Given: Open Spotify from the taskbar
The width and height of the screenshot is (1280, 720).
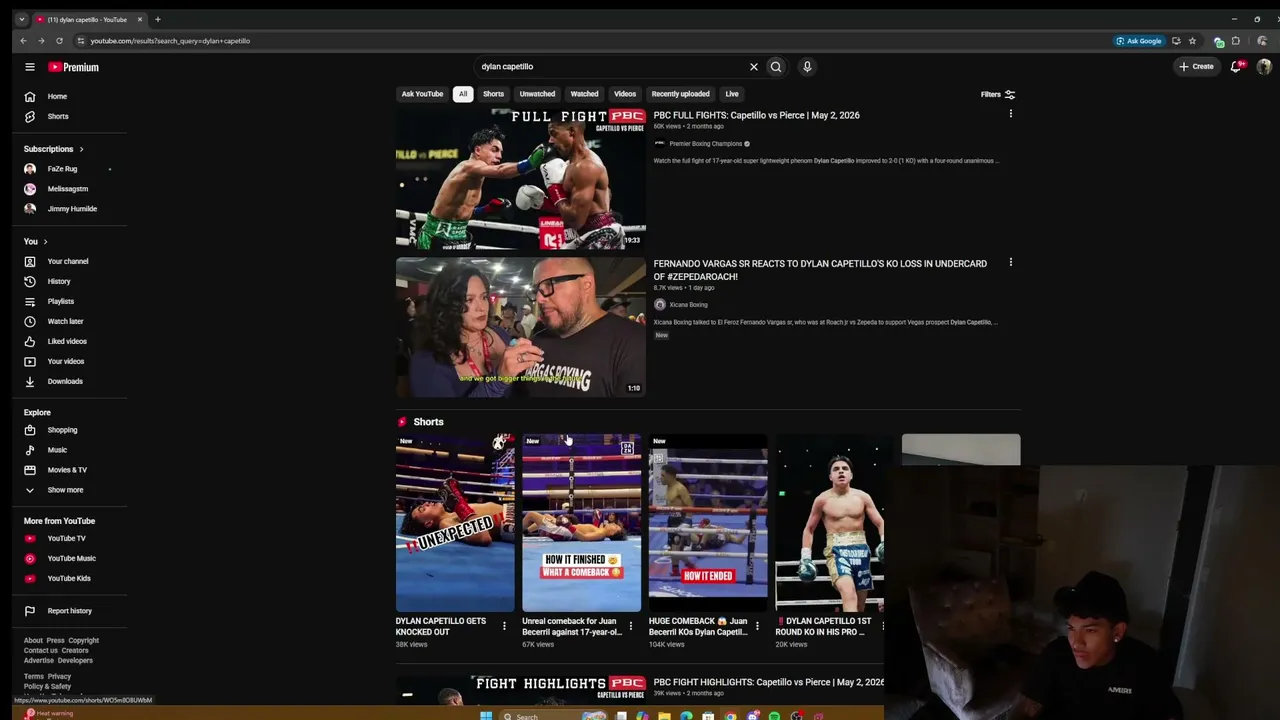Looking at the screenshot, I should coord(774,715).
